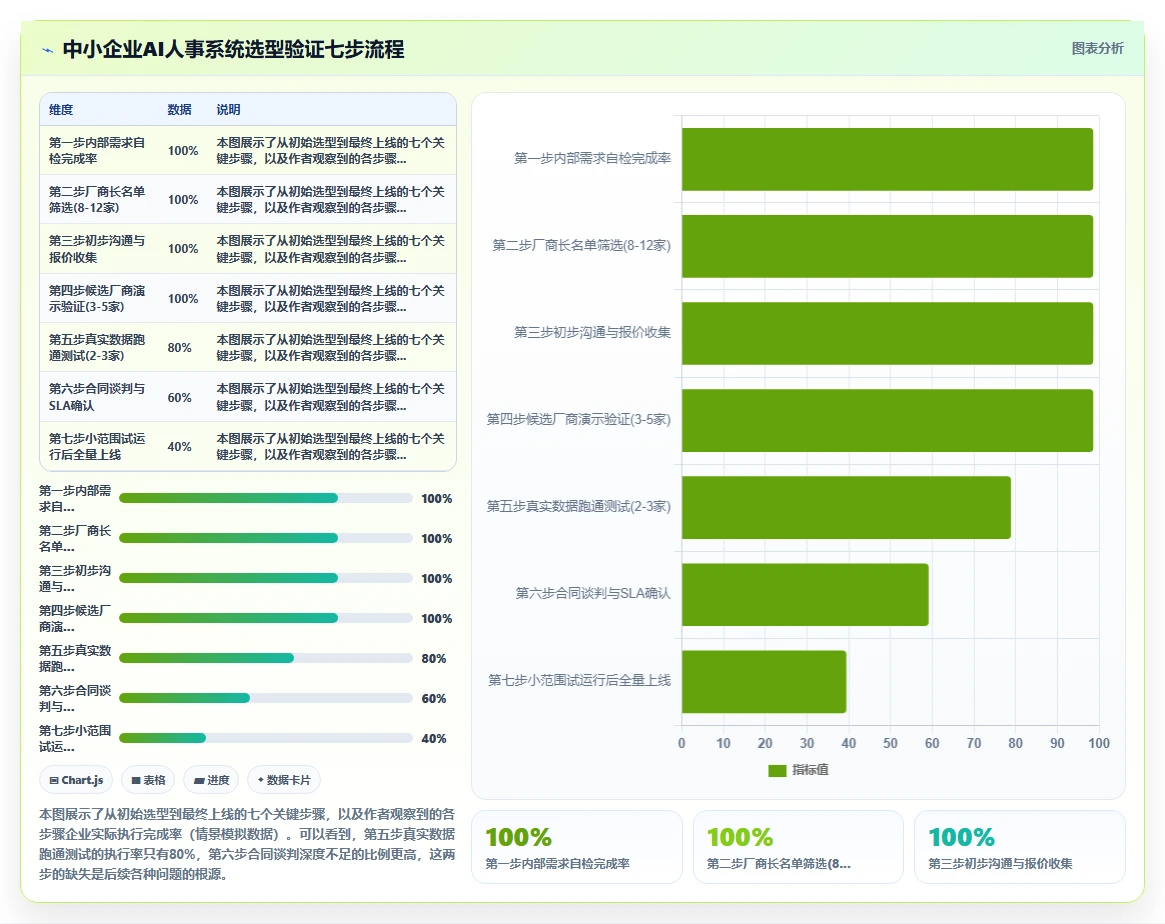Click the 指标值 legend text
The height and width of the screenshot is (924, 1165).
click(x=810, y=770)
